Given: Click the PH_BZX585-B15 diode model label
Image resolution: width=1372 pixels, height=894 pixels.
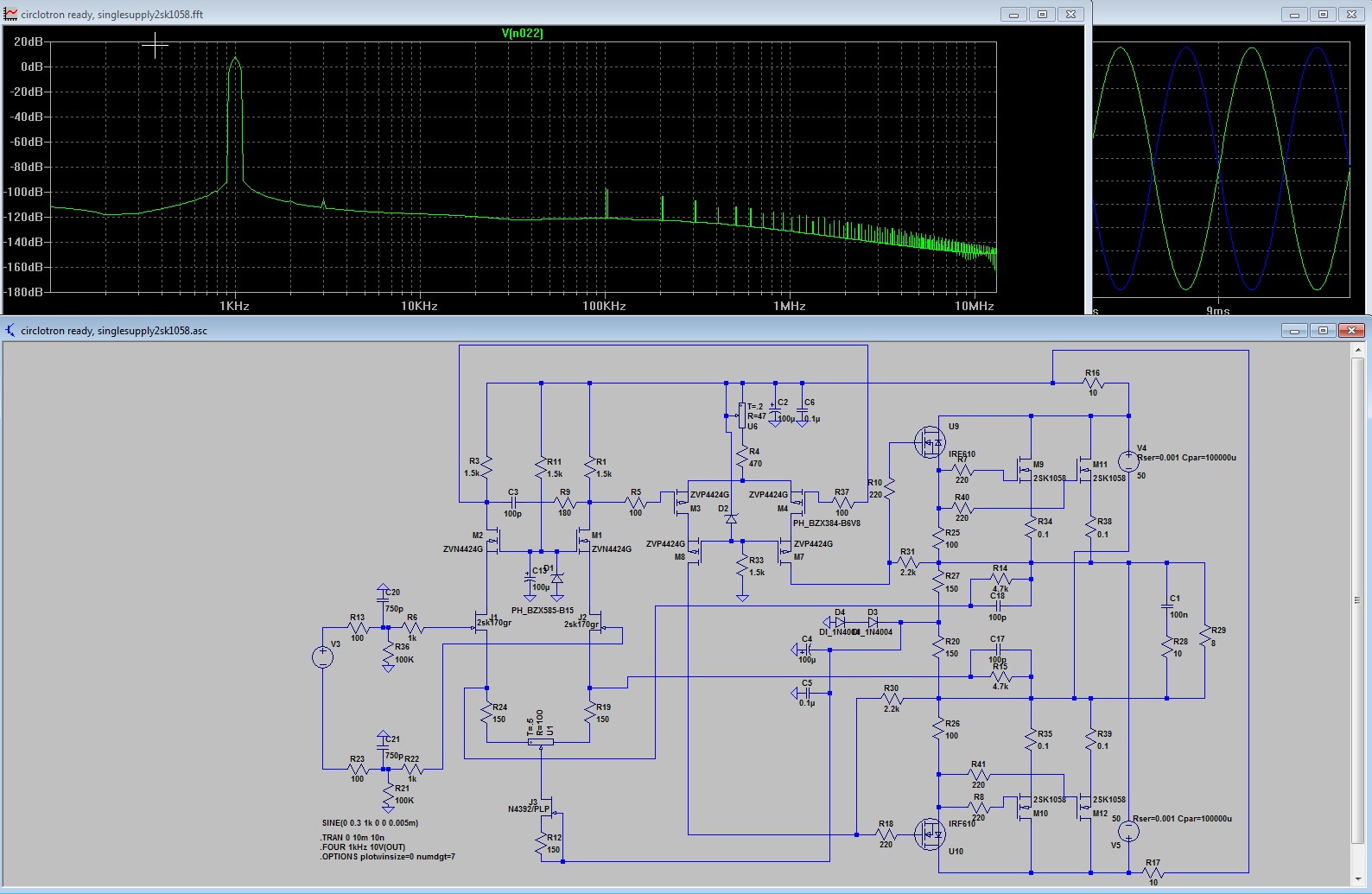Looking at the screenshot, I should [543, 610].
